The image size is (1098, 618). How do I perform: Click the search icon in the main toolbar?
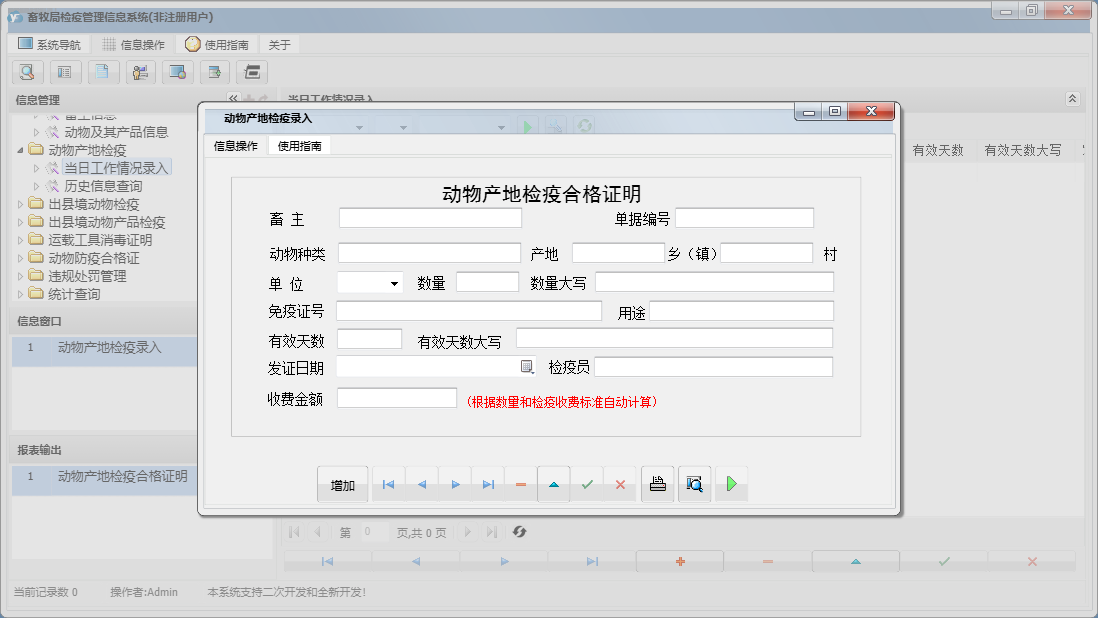(27, 72)
